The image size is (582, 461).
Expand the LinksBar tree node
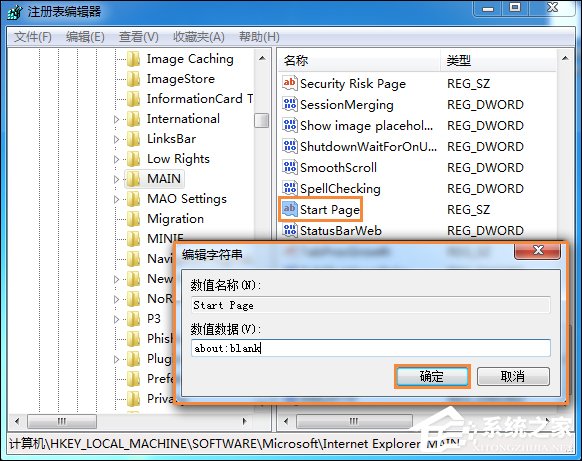tap(116, 140)
